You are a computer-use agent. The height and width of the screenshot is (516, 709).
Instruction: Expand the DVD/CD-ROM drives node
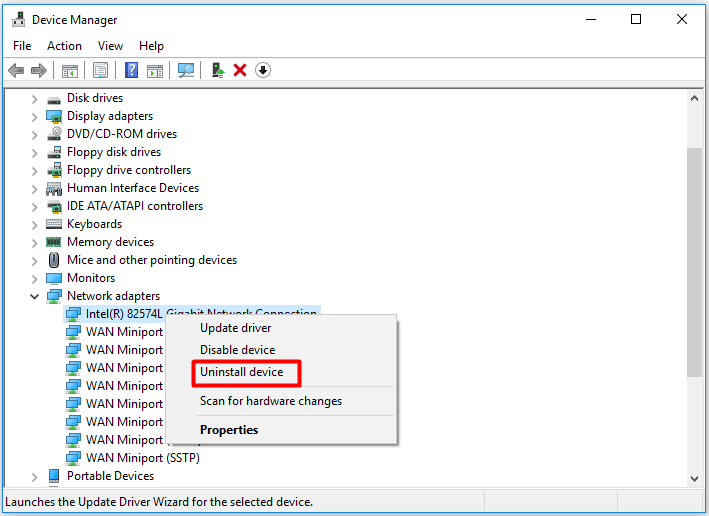35,134
